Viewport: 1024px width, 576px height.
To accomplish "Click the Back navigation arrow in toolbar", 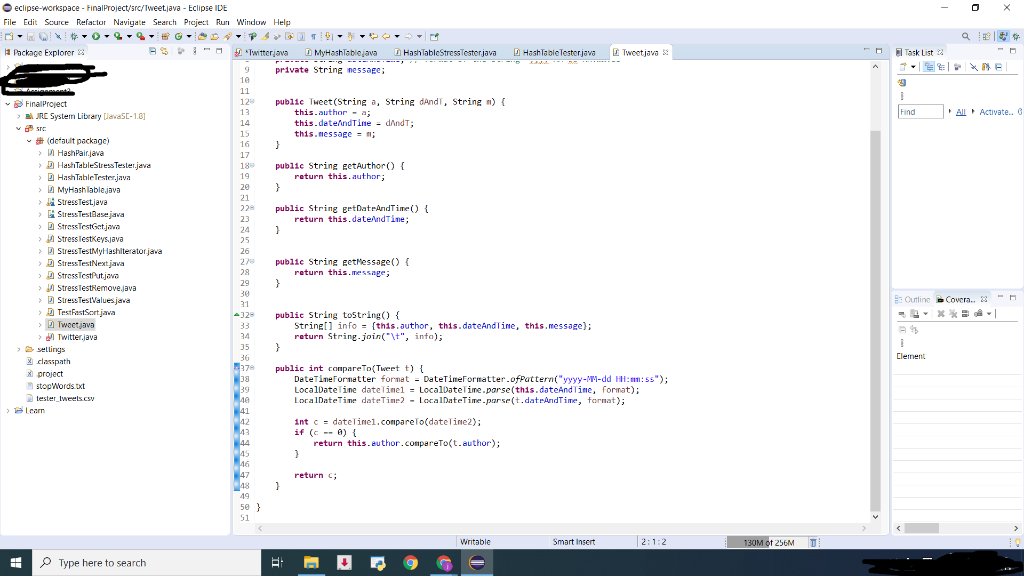I will pyautogui.click(x=387, y=37).
